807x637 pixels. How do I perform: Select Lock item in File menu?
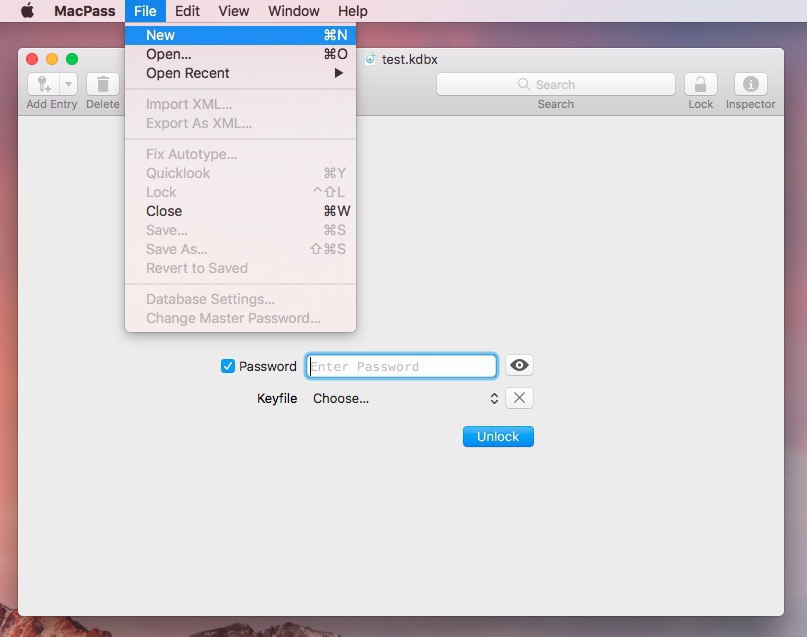(x=240, y=192)
